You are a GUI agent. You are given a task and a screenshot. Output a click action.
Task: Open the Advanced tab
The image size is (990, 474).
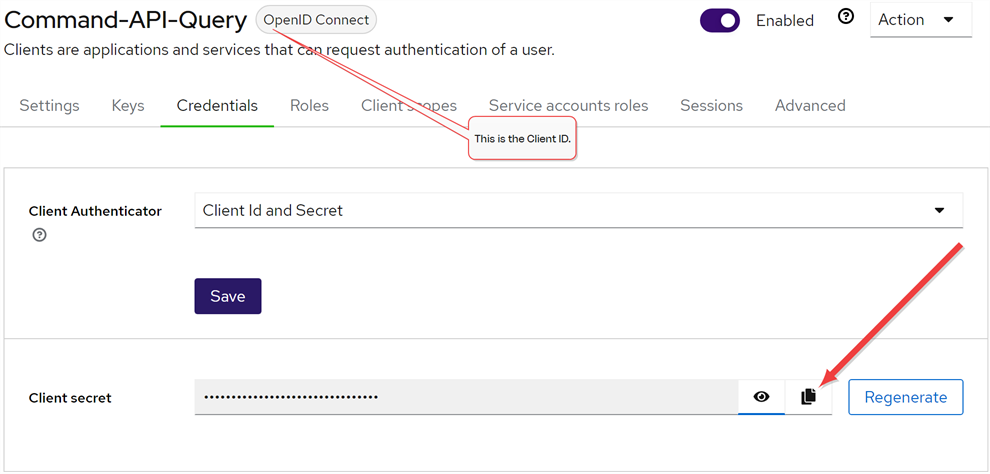[x=810, y=105]
